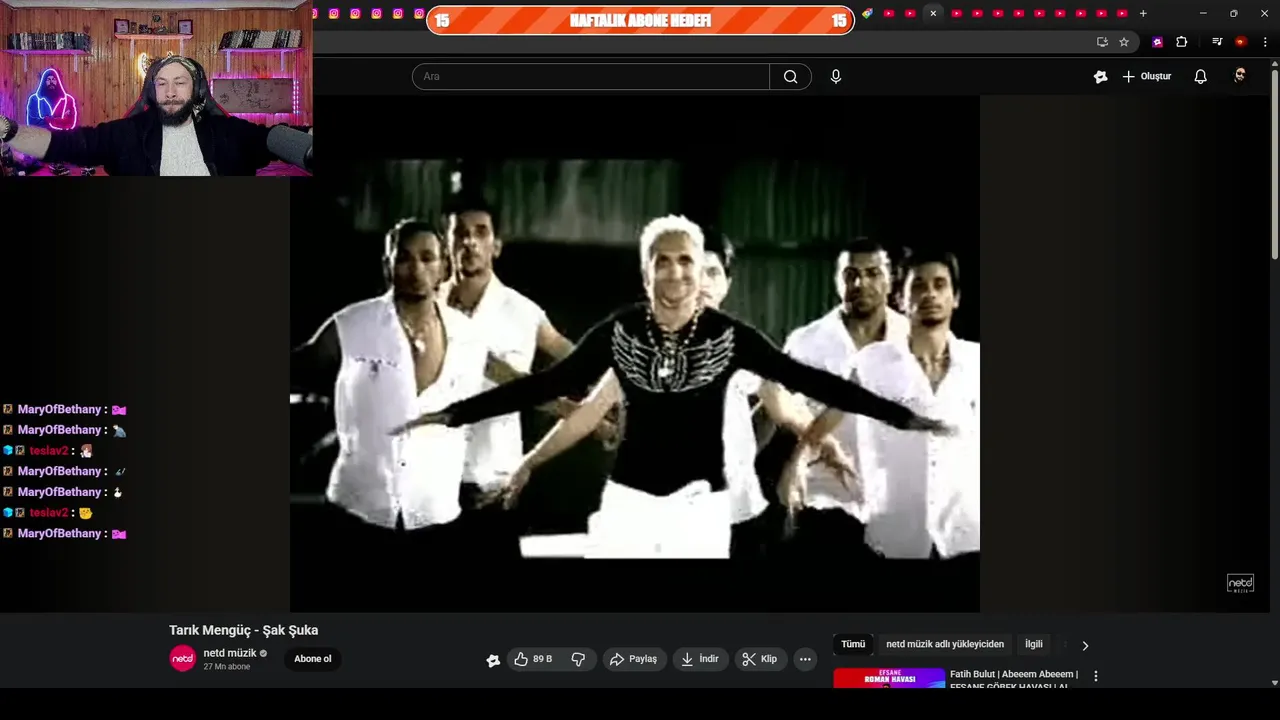Click the İndir download button
Image resolution: width=1280 pixels, height=720 pixels.
coord(700,659)
